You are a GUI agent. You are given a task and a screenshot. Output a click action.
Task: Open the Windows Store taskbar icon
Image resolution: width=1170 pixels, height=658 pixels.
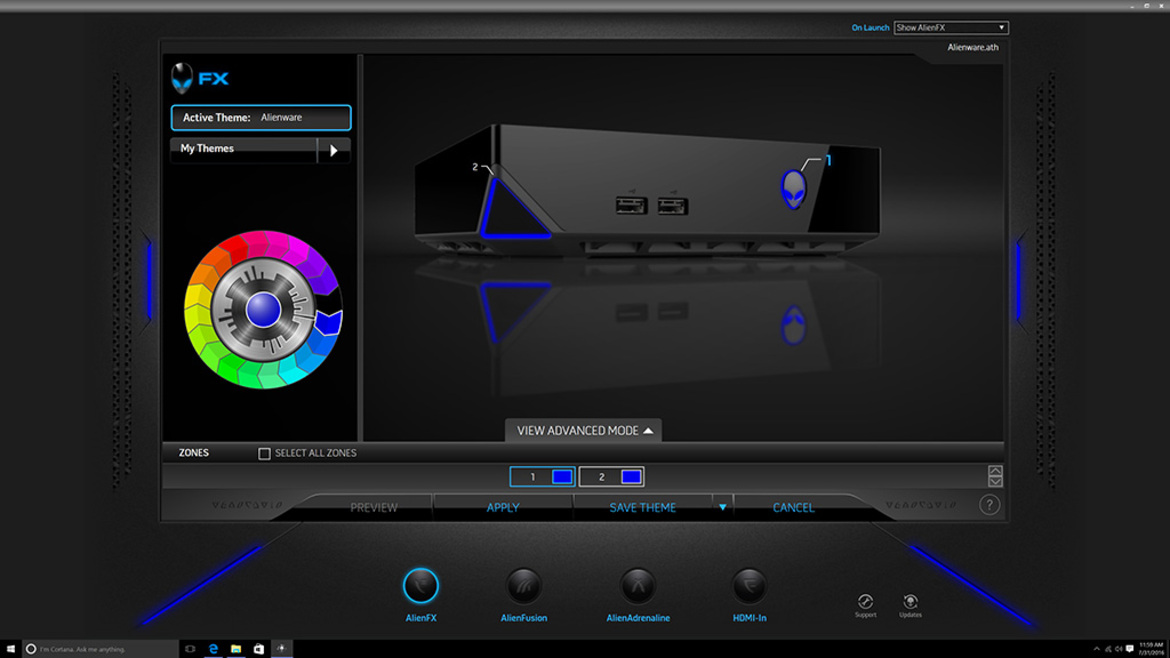pos(259,649)
